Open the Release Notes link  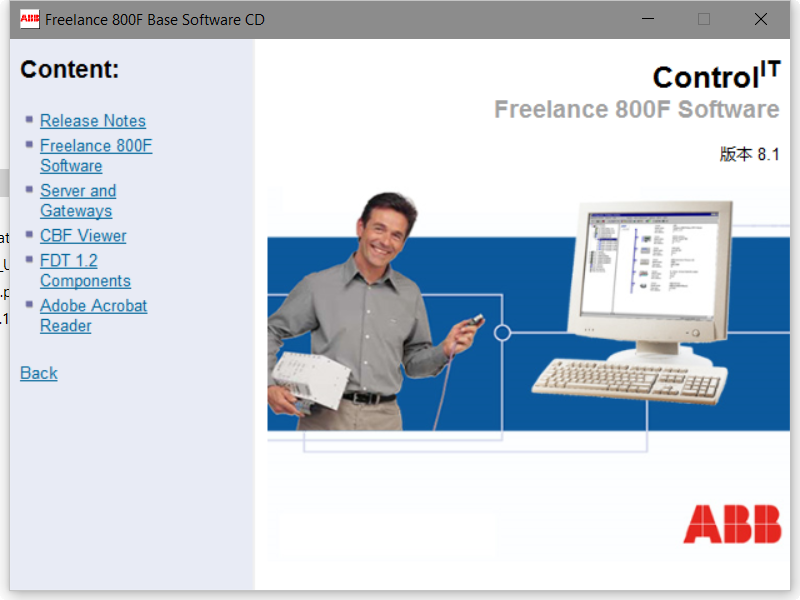click(93, 121)
